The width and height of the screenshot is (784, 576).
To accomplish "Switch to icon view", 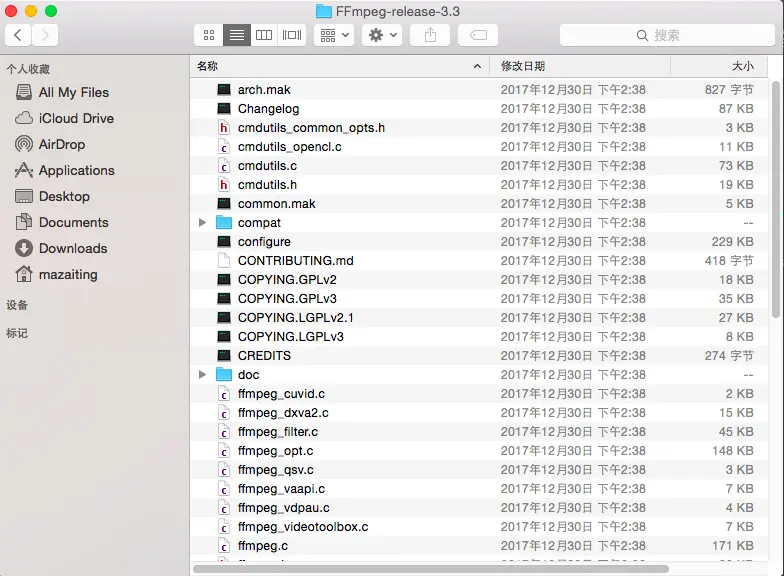I will click(x=208, y=35).
